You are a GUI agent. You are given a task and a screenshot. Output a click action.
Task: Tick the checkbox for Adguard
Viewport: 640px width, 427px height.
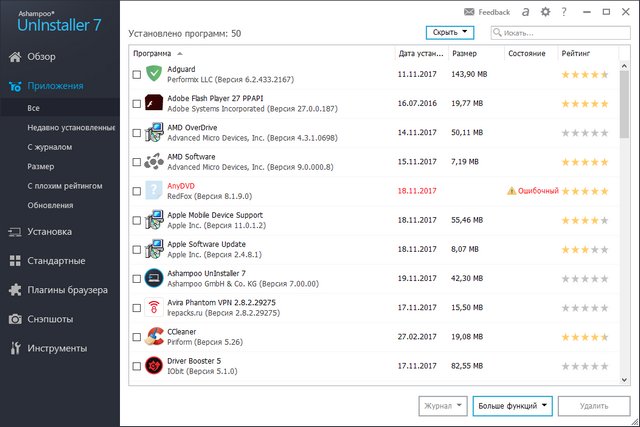click(136, 74)
